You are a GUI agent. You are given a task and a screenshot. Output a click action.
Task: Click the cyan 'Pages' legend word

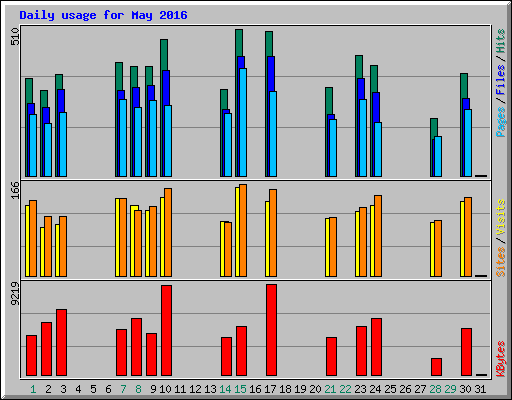coord(500,122)
